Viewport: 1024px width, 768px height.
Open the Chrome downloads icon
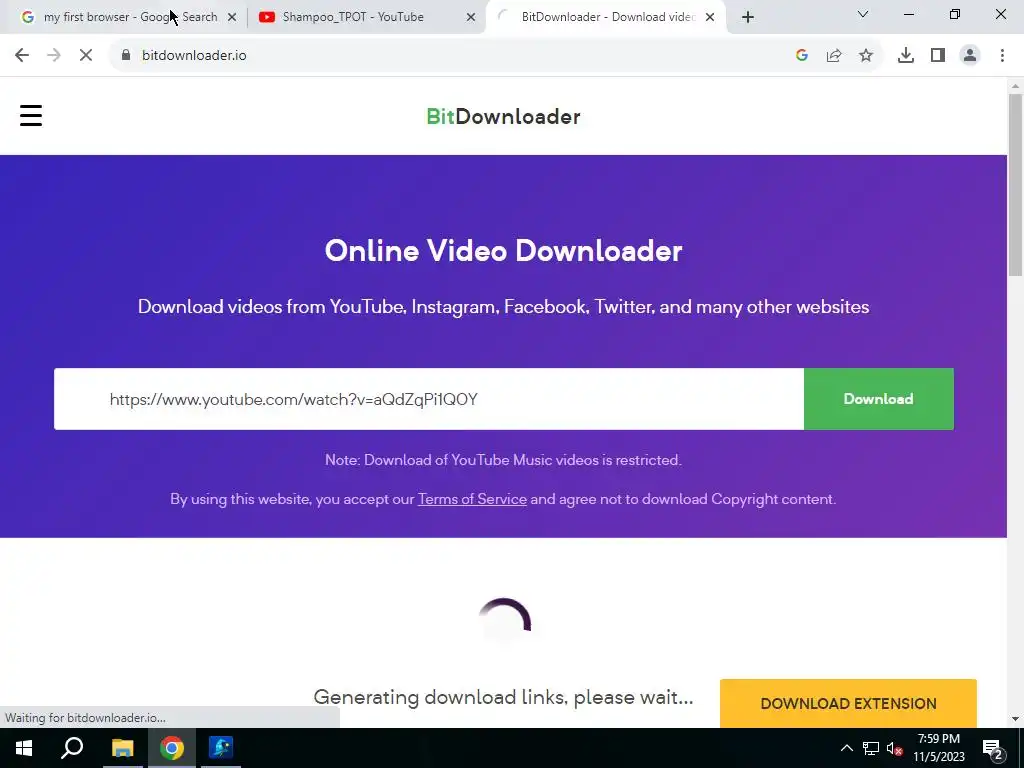(x=906, y=56)
